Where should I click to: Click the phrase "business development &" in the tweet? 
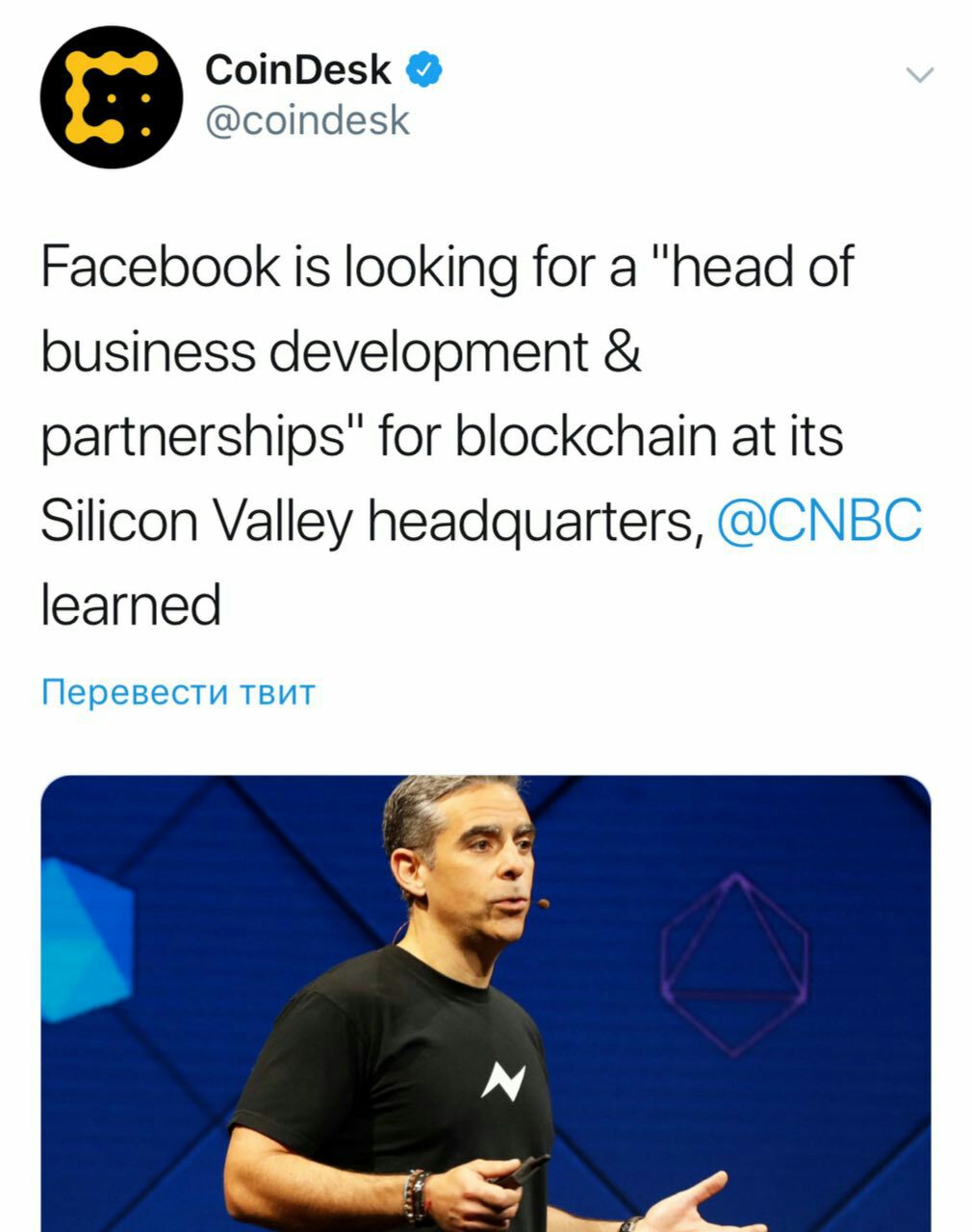tap(341, 351)
